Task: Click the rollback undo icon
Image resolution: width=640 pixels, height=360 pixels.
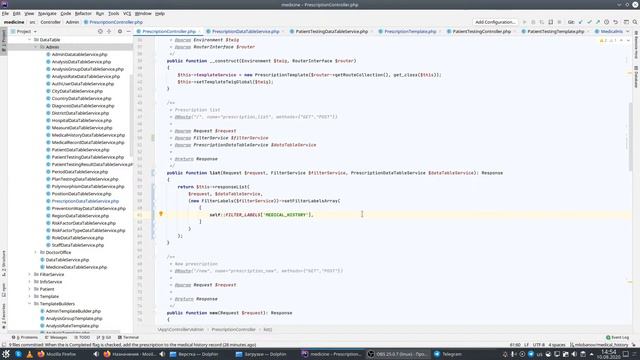Action: (x=616, y=22)
